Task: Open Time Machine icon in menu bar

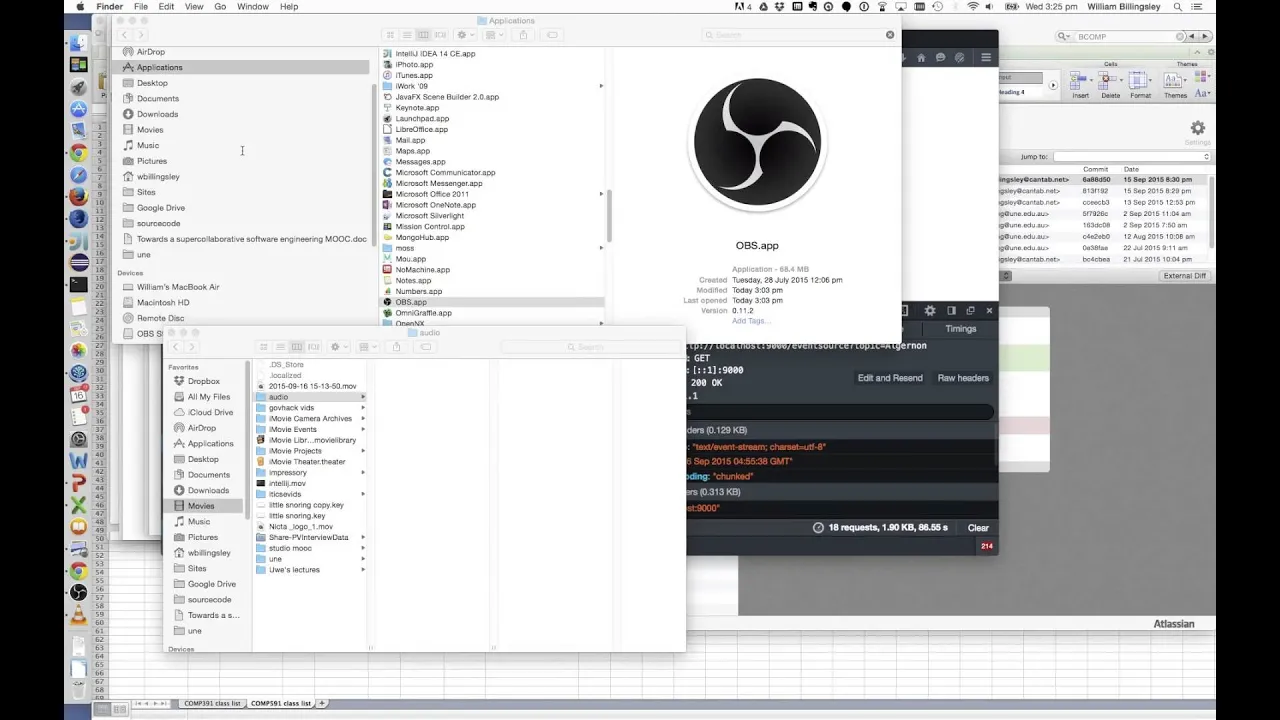Action: click(937, 7)
